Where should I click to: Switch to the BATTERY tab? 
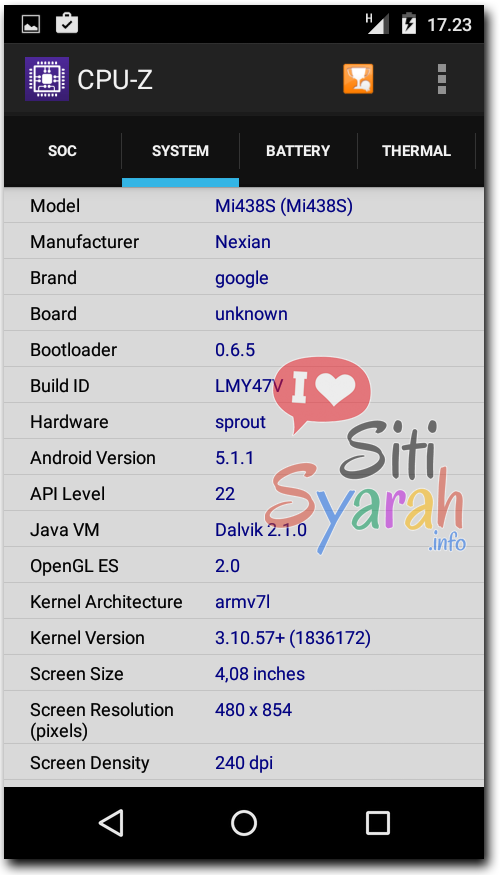298,151
